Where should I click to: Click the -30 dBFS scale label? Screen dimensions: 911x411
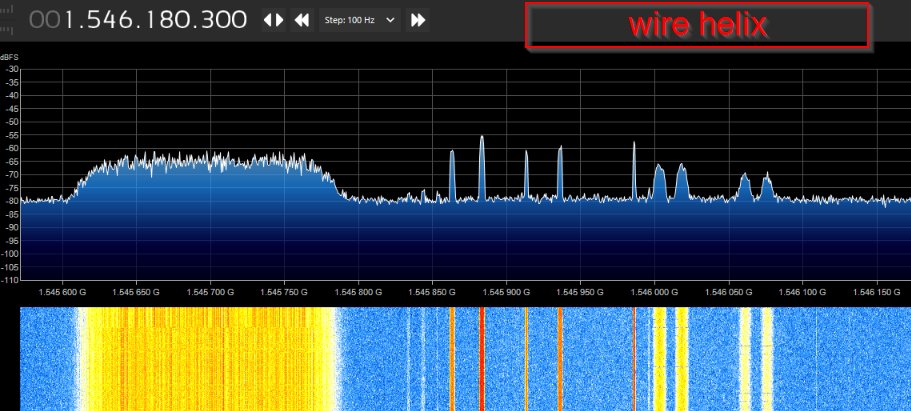pos(12,69)
